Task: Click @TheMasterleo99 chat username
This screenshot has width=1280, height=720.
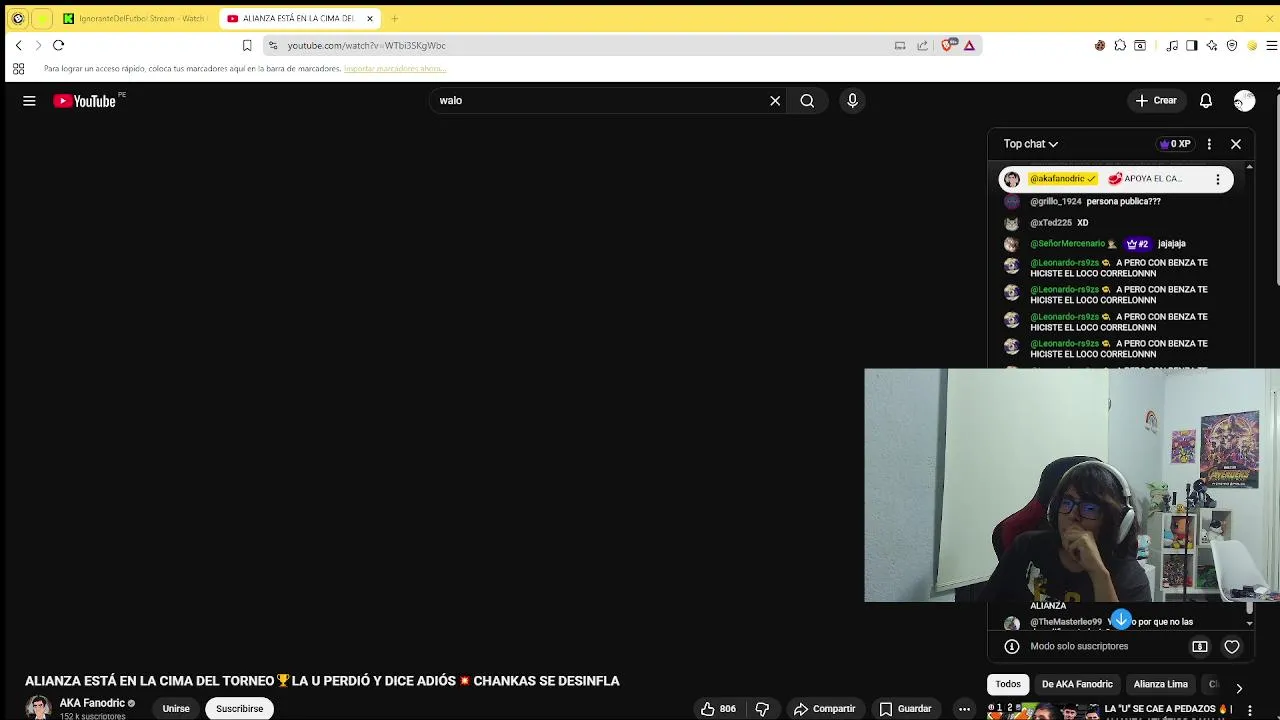Action: [1065, 622]
